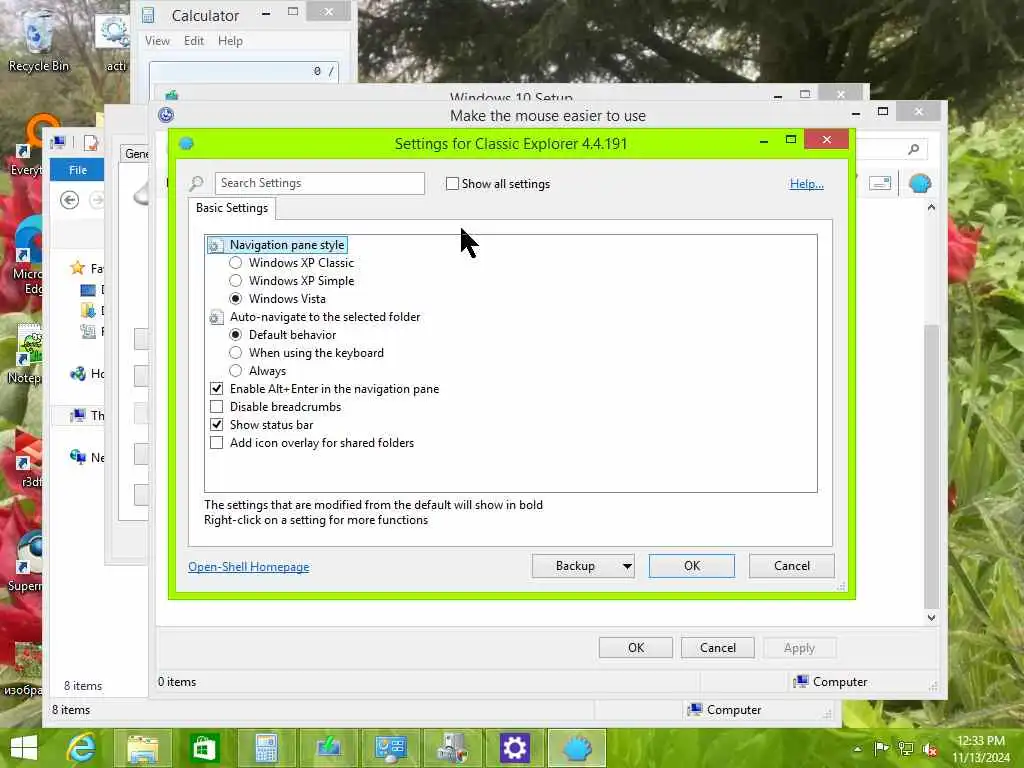Select the Navigation pane style heading row
Screen dimensions: 1024x768
tap(277, 245)
